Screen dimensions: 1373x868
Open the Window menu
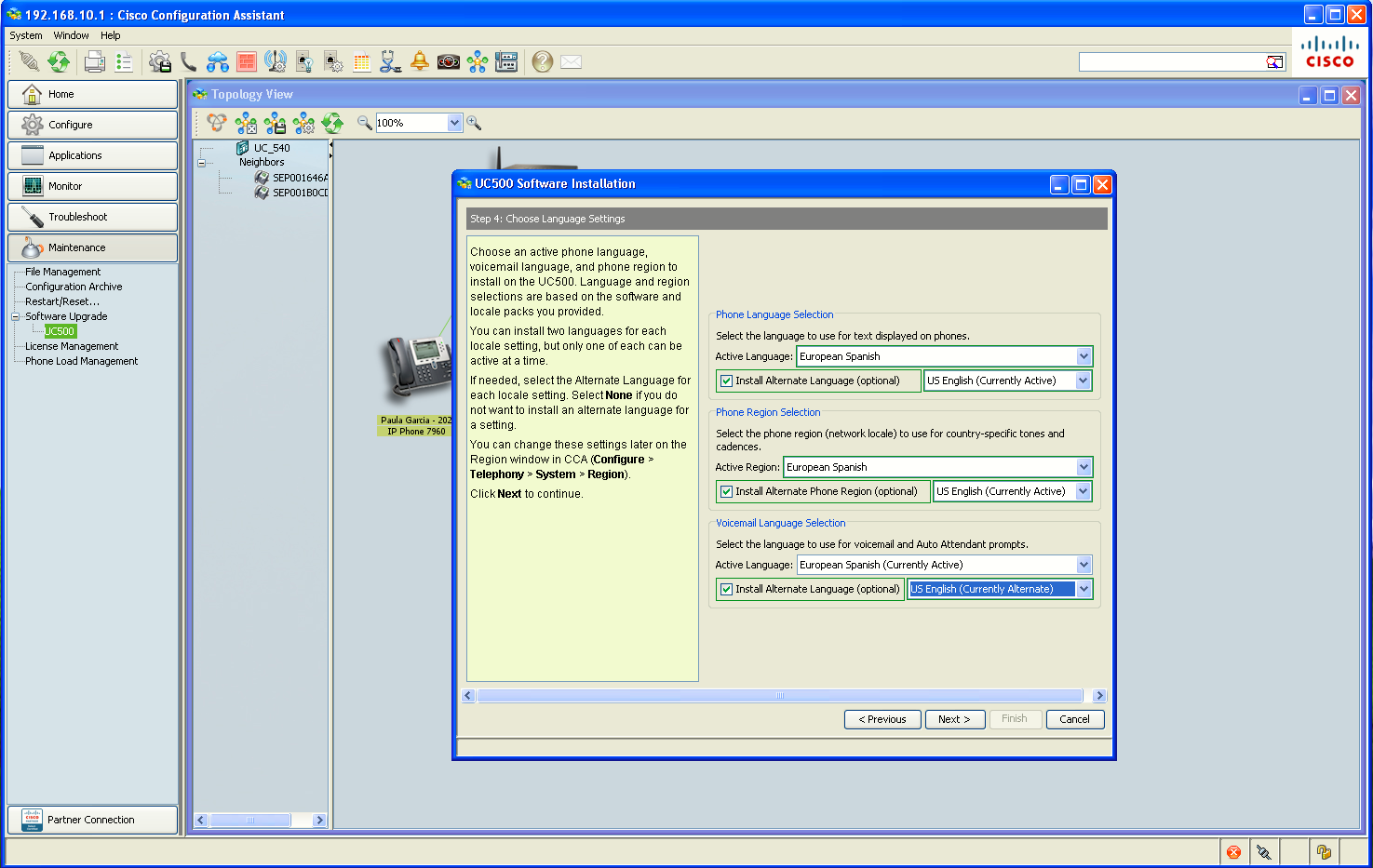pyautogui.click(x=72, y=35)
